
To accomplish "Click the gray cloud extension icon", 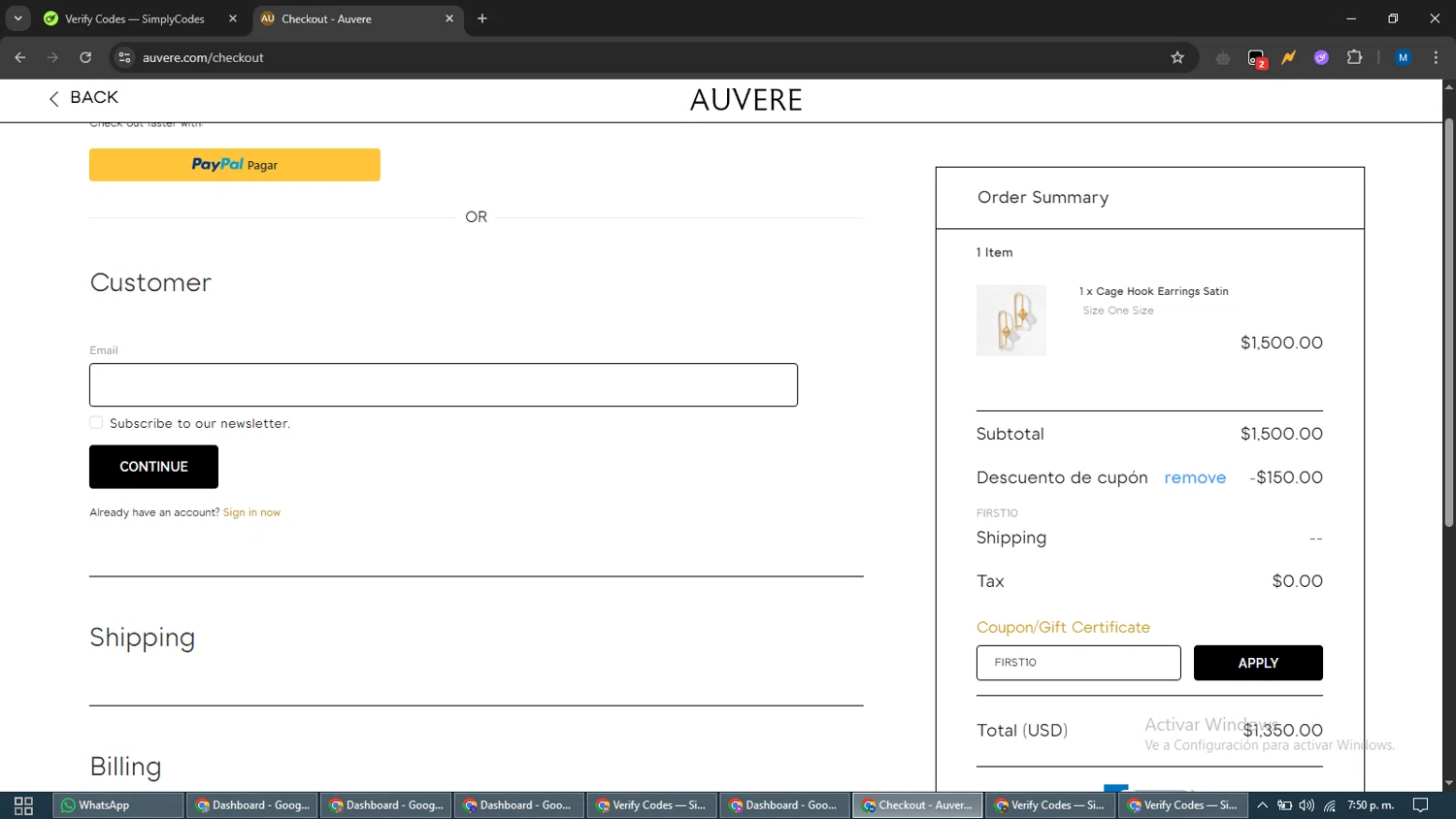I will [x=1223, y=58].
